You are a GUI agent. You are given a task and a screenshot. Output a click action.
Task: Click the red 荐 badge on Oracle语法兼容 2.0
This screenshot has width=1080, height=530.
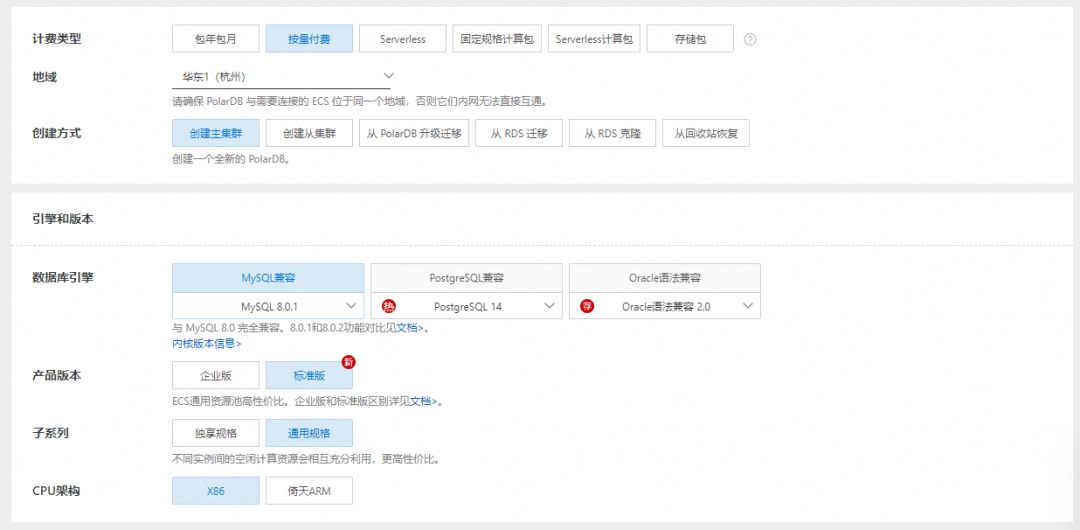point(587,306)
